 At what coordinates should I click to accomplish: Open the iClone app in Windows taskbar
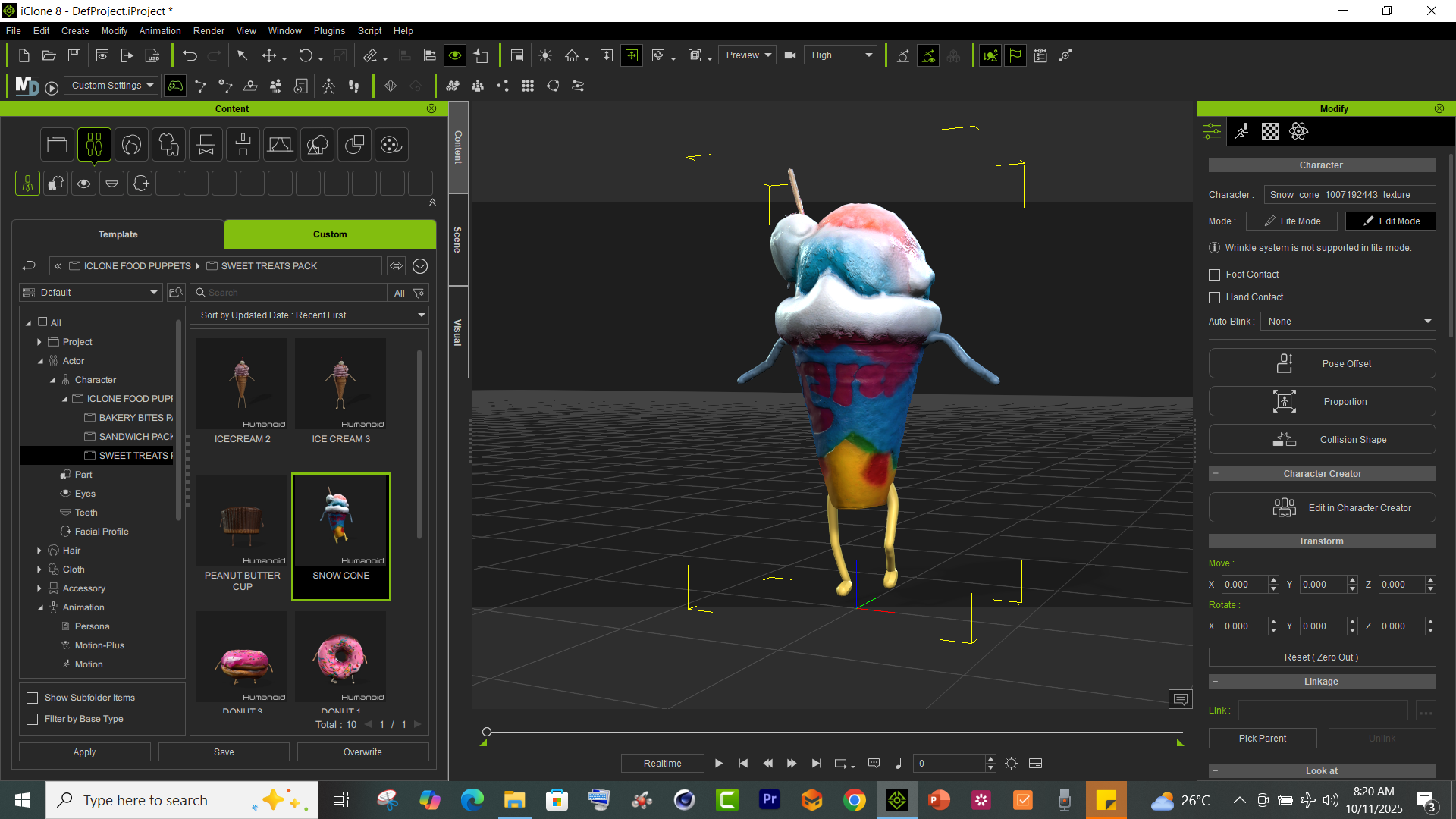click(x=897, y=800)
